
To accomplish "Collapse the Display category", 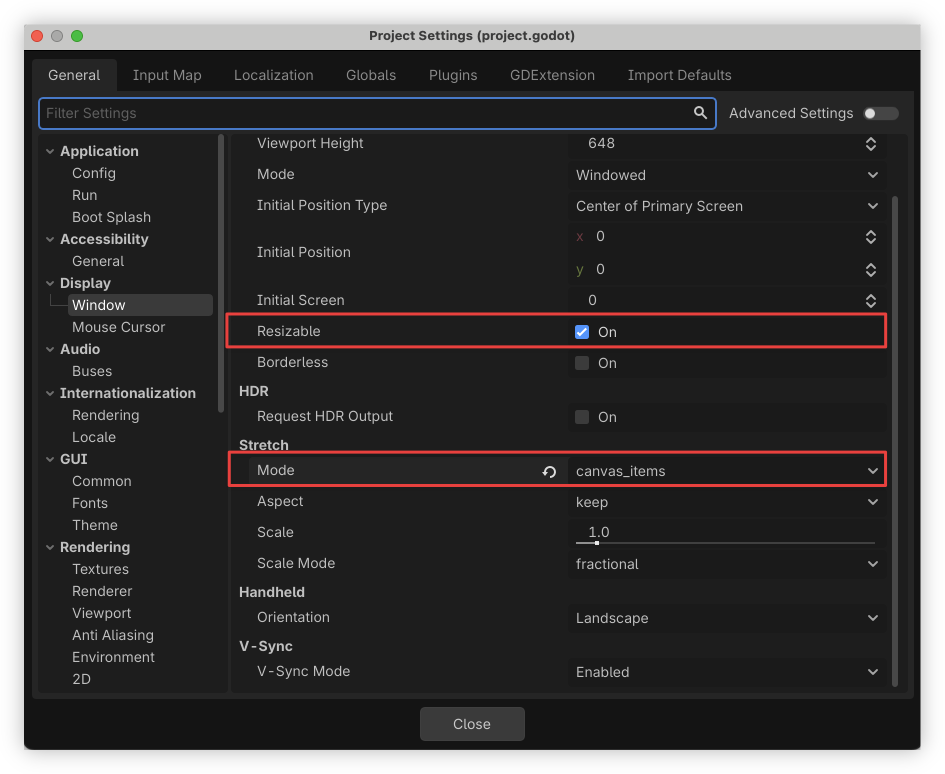I will pyautogui.click(x=50, y=283).
